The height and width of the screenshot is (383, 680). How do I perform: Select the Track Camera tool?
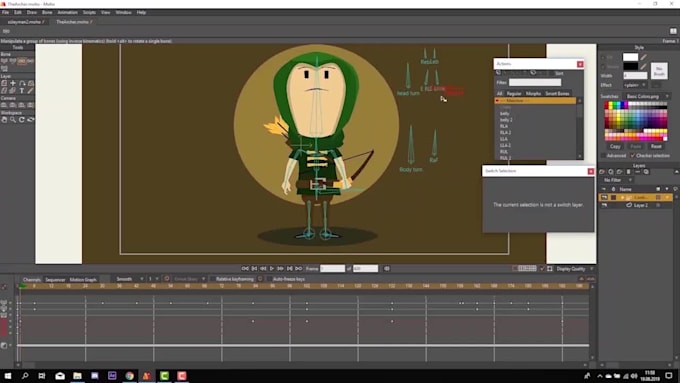4,105
